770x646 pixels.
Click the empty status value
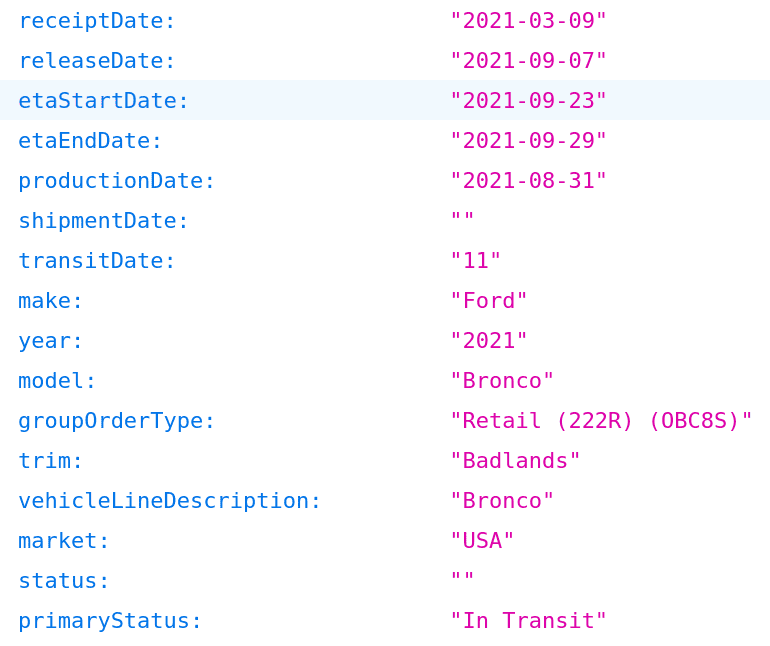coord(462,577)
